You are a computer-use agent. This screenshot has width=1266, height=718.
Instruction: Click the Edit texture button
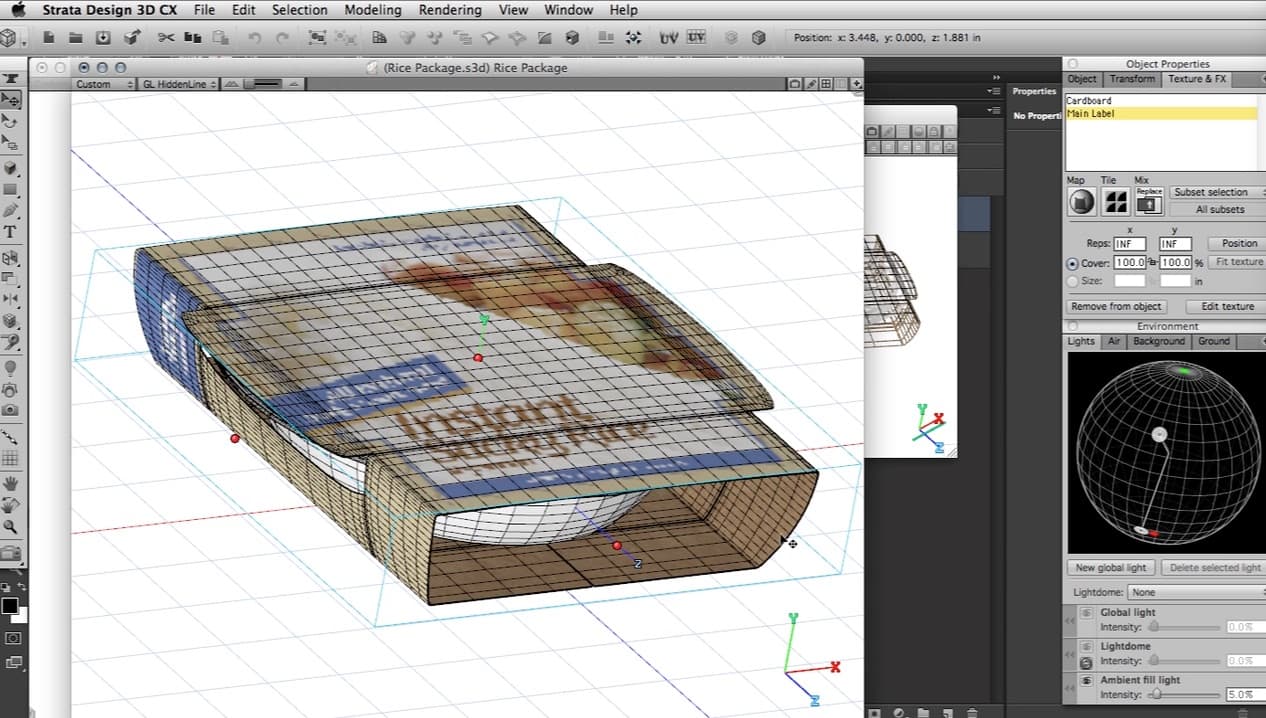[x=1224, y=307]
